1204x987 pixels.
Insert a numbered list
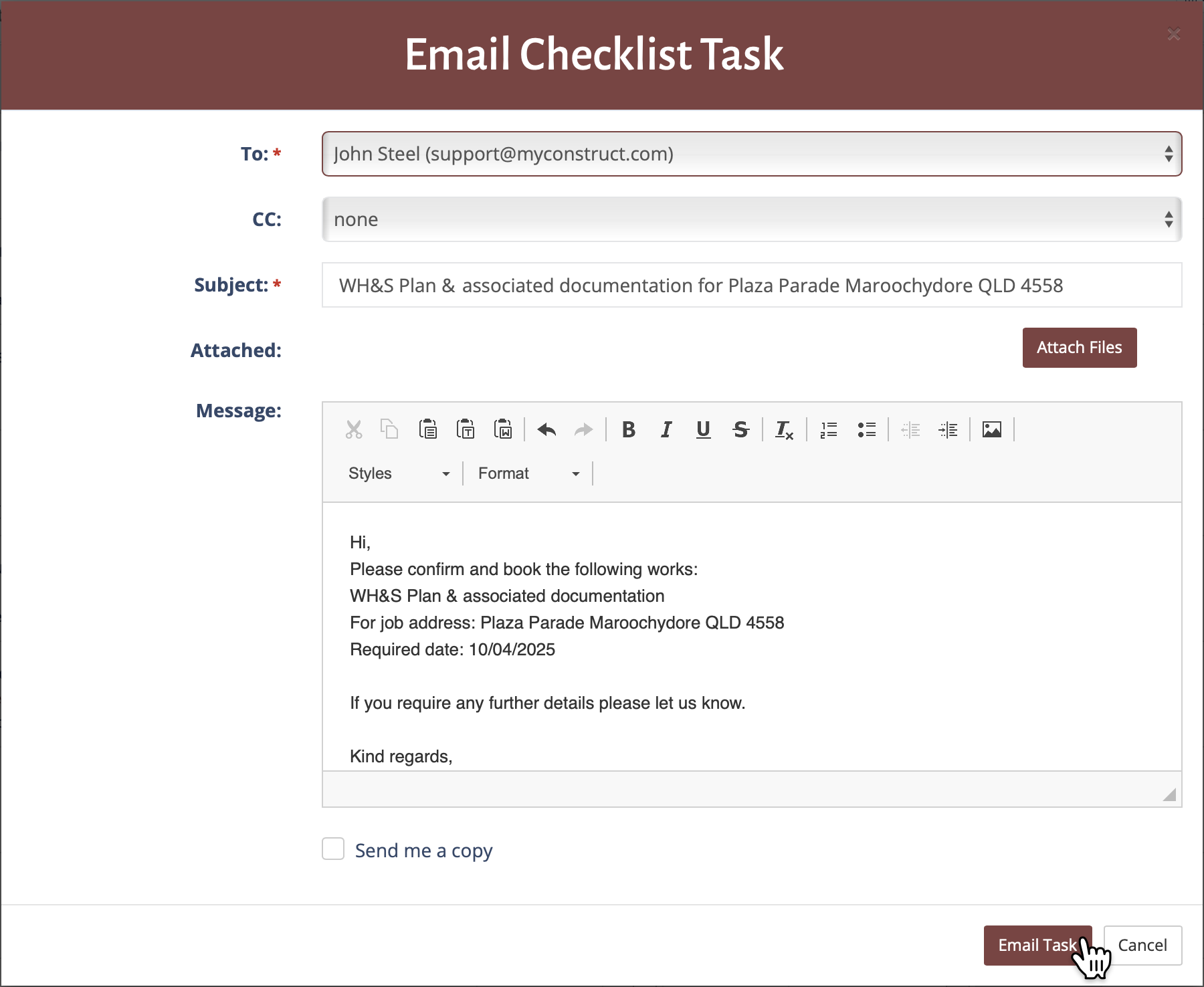tap(829, 429)
